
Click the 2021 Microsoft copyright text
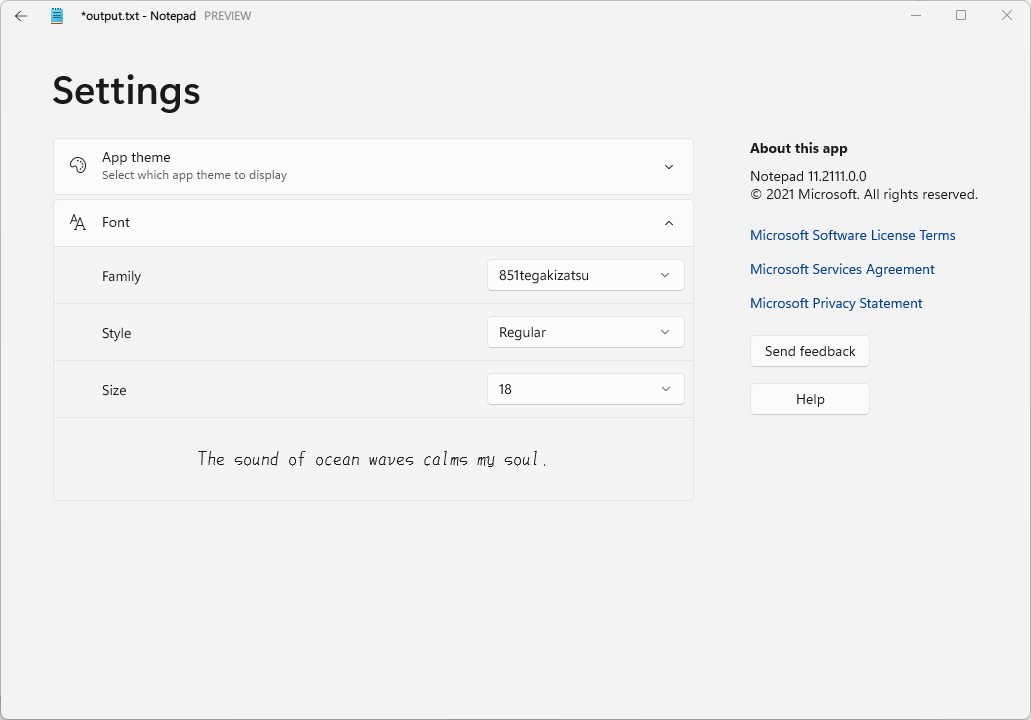863,195
